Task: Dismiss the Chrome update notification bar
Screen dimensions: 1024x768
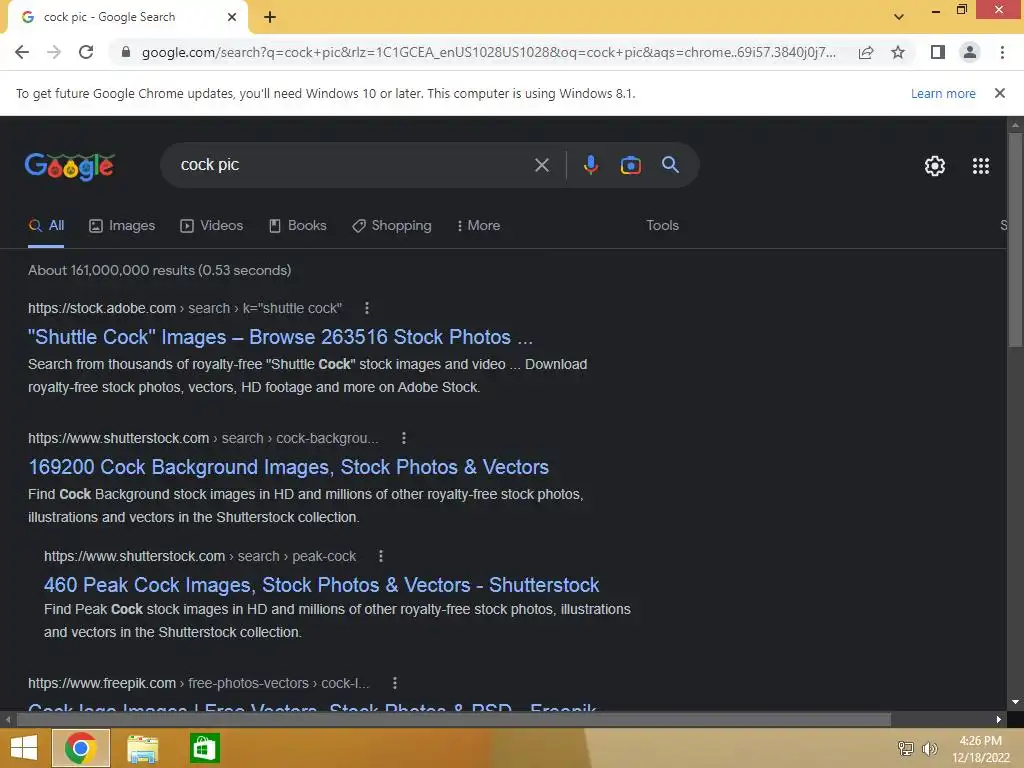Action: 999,93
